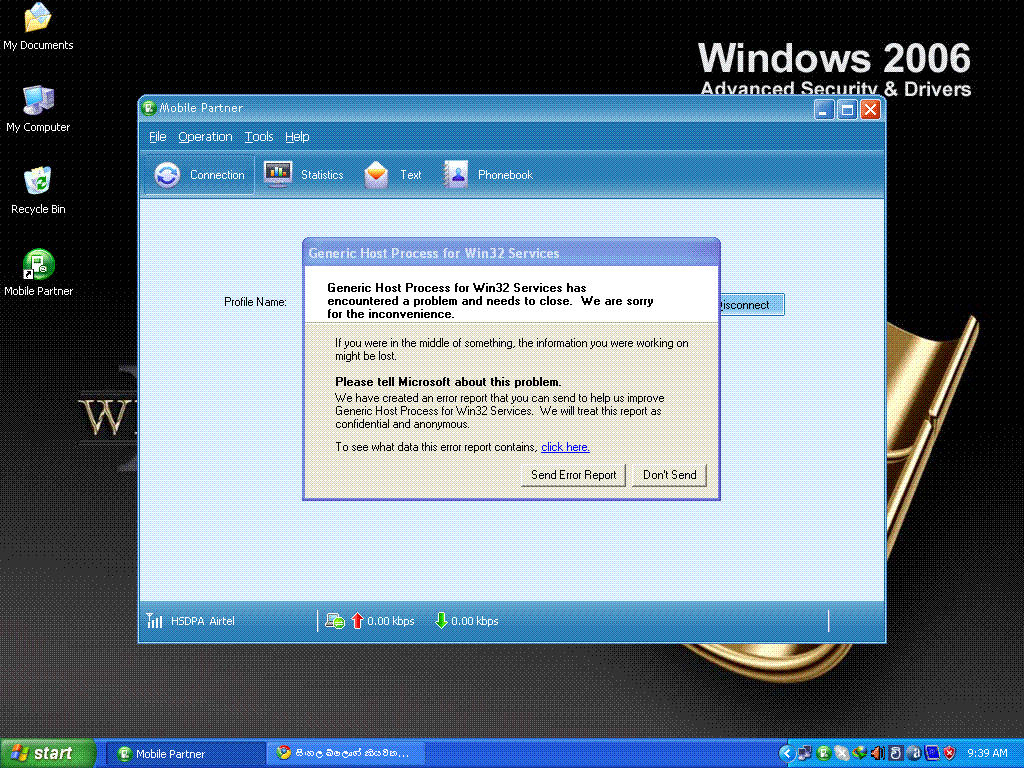Open the File menu
1024x768 pixels.
click(x=157, y=136)
